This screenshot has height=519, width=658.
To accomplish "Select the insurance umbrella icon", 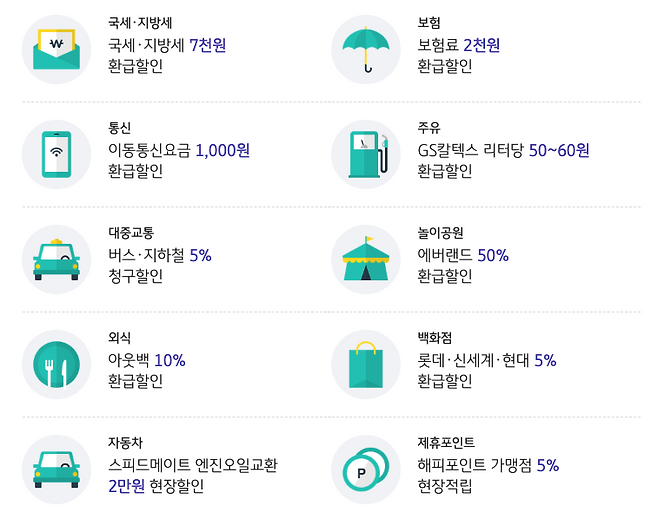I will click(x=366, y=49).
